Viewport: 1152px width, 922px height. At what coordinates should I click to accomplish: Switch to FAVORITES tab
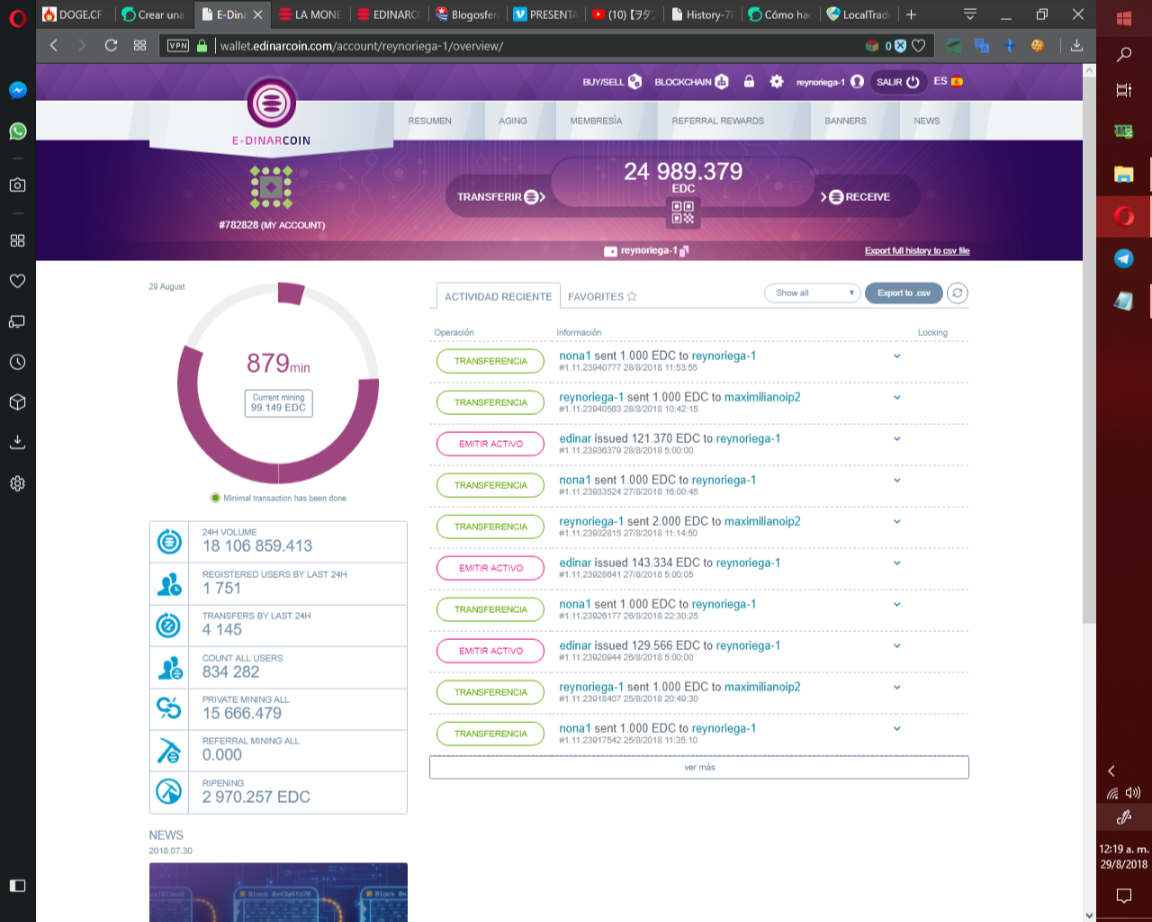(602, 296)
